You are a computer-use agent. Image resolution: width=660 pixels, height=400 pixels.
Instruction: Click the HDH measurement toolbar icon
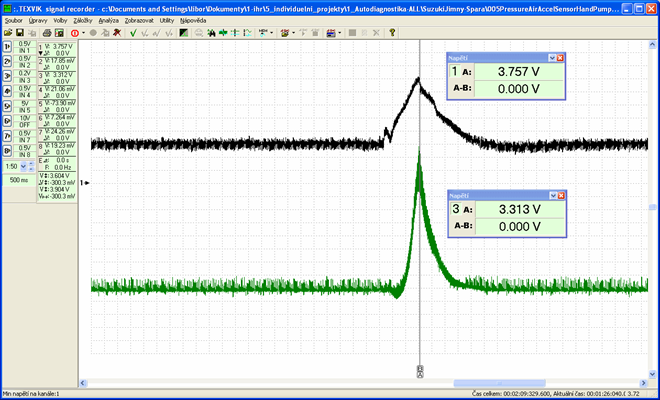(x=263, y=33)
